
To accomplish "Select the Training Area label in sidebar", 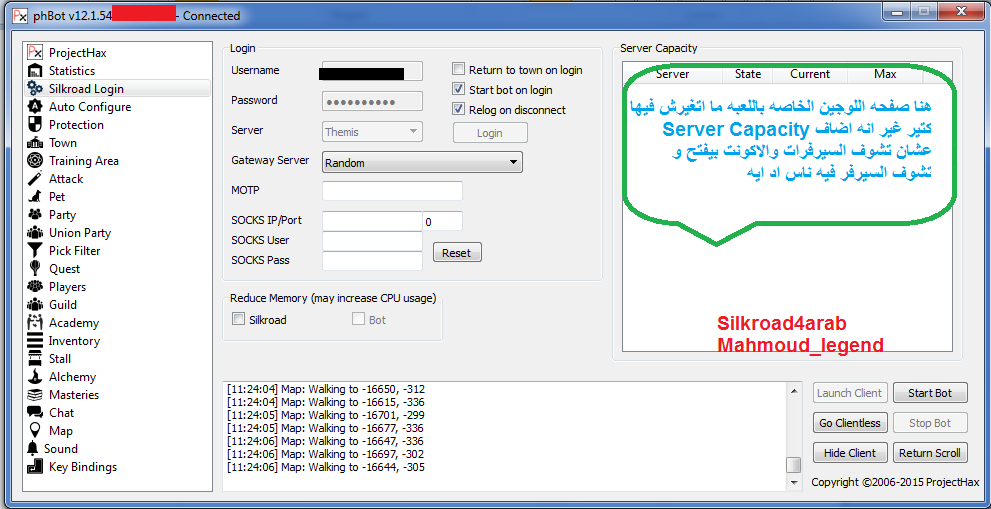I will point(83,161).
